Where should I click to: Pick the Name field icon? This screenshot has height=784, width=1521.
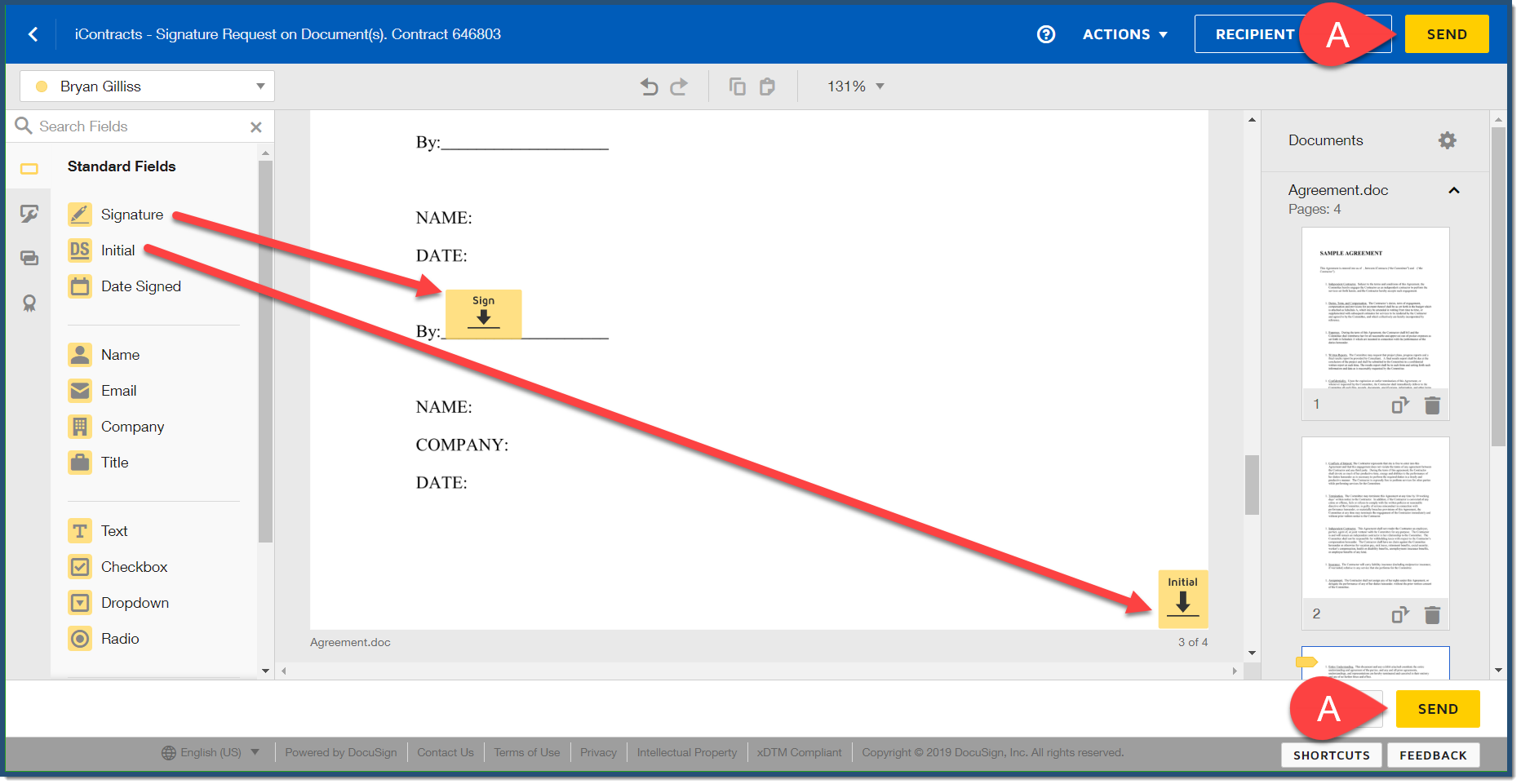pyautogui.click(x=80, y=355)
